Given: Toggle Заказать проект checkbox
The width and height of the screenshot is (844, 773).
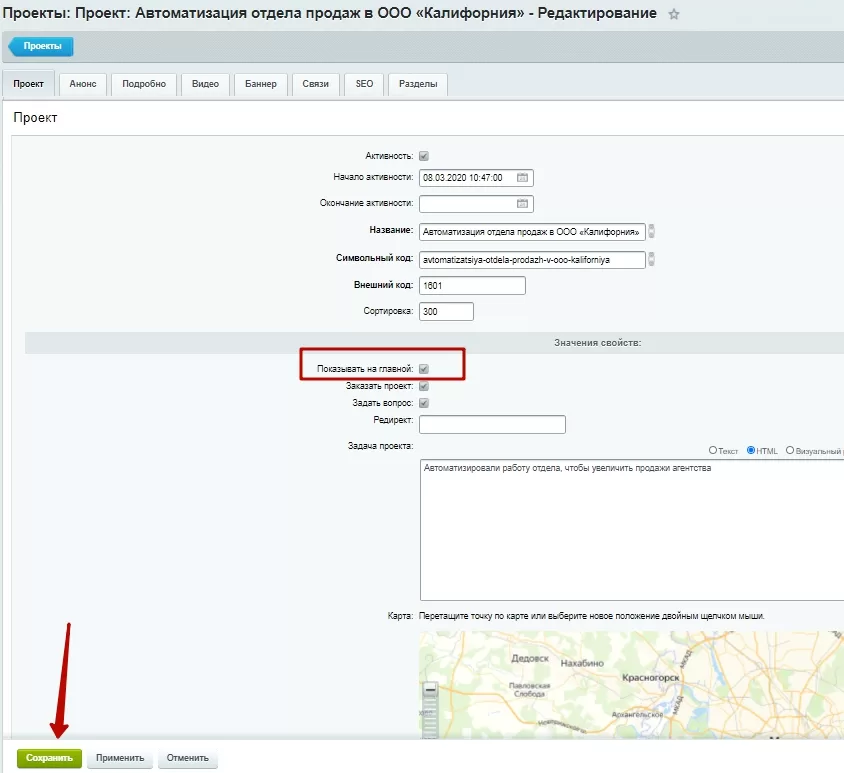Looking at the screenshot, I should [x=424, y=386].
